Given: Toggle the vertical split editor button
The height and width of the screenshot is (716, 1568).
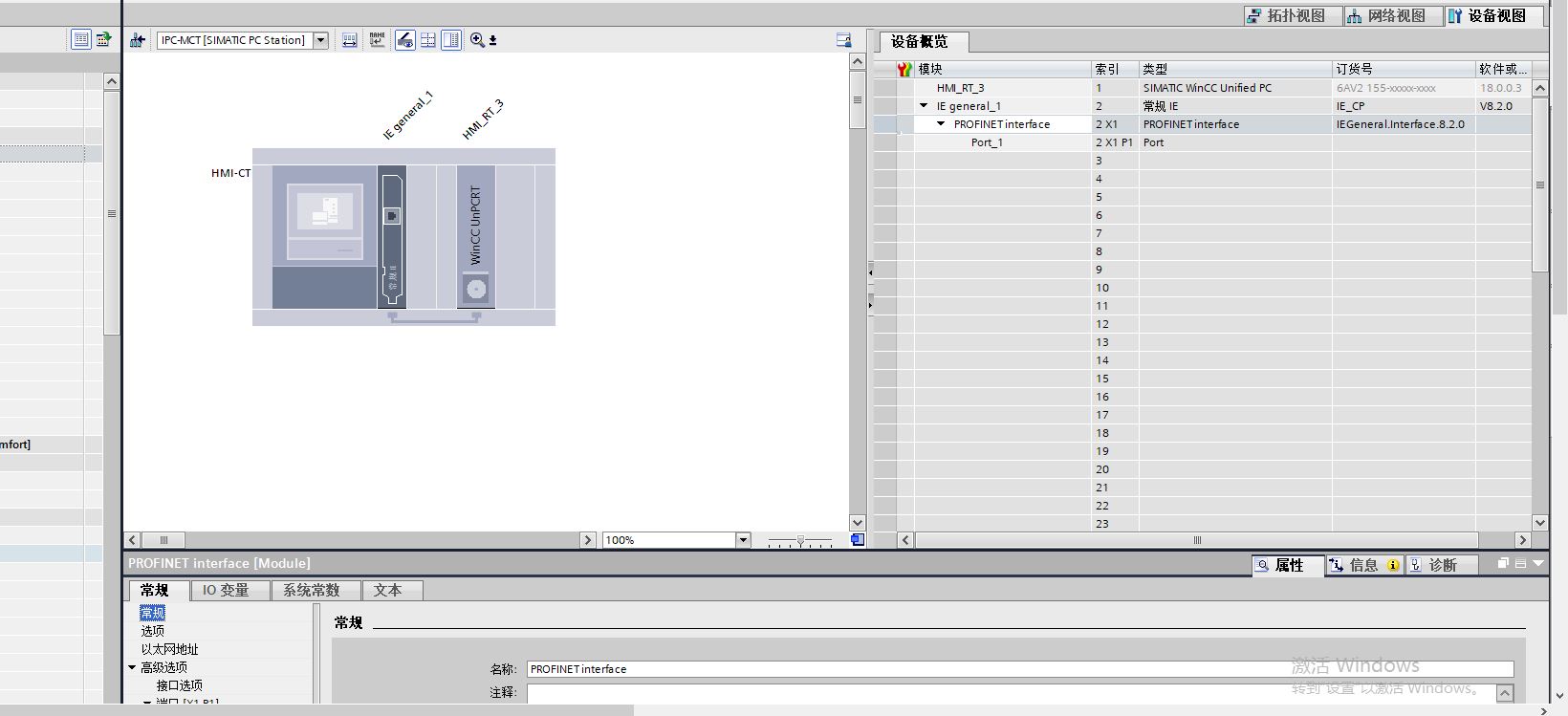Looking at the screenshot, I should 451,40.
